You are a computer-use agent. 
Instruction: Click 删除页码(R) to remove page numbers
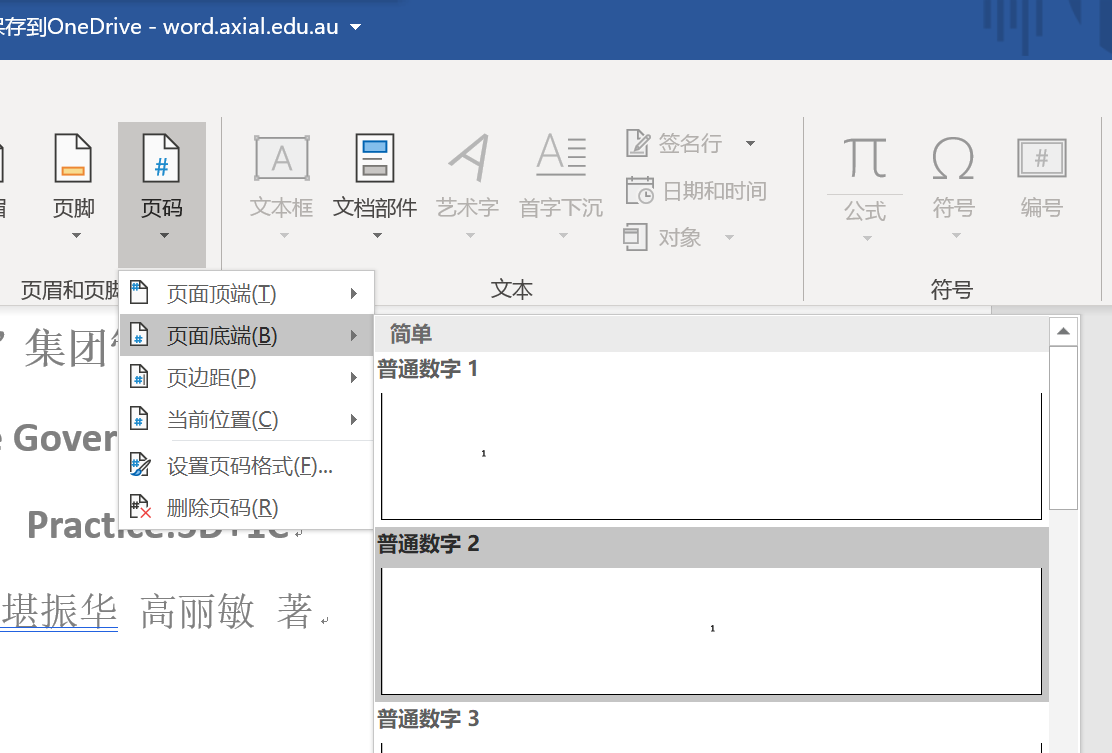[x=222, y=508]
